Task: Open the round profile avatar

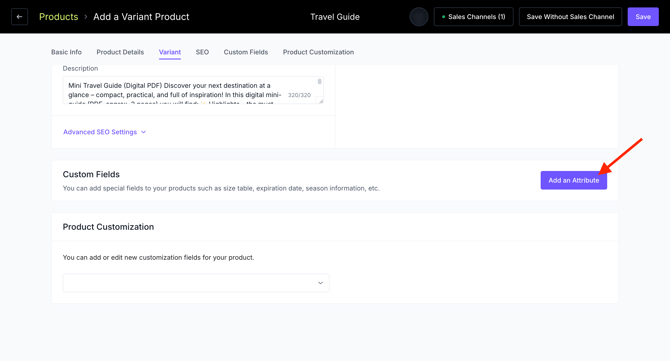Action: click(419, 17)
